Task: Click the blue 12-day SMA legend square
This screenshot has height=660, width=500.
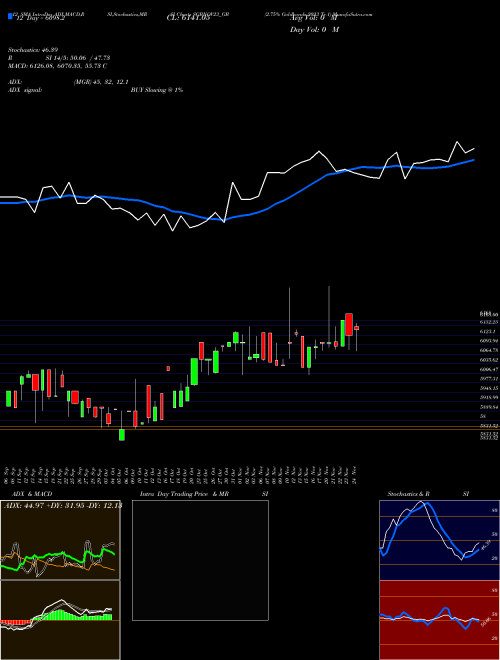Action: (x=10, y=16)
